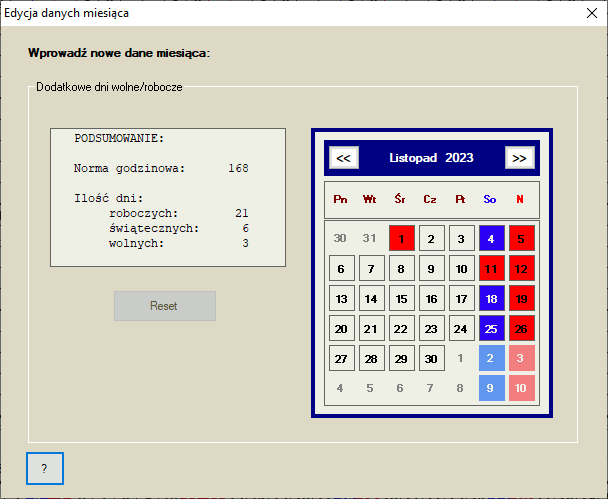Select Monday November 6

point(341,269)
